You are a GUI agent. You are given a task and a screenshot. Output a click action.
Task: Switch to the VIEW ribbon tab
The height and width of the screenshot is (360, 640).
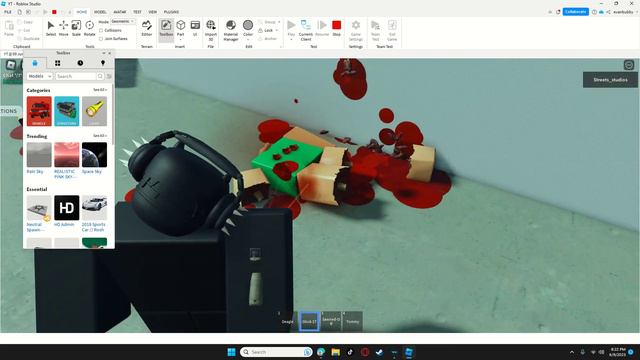tap(152, 12)
